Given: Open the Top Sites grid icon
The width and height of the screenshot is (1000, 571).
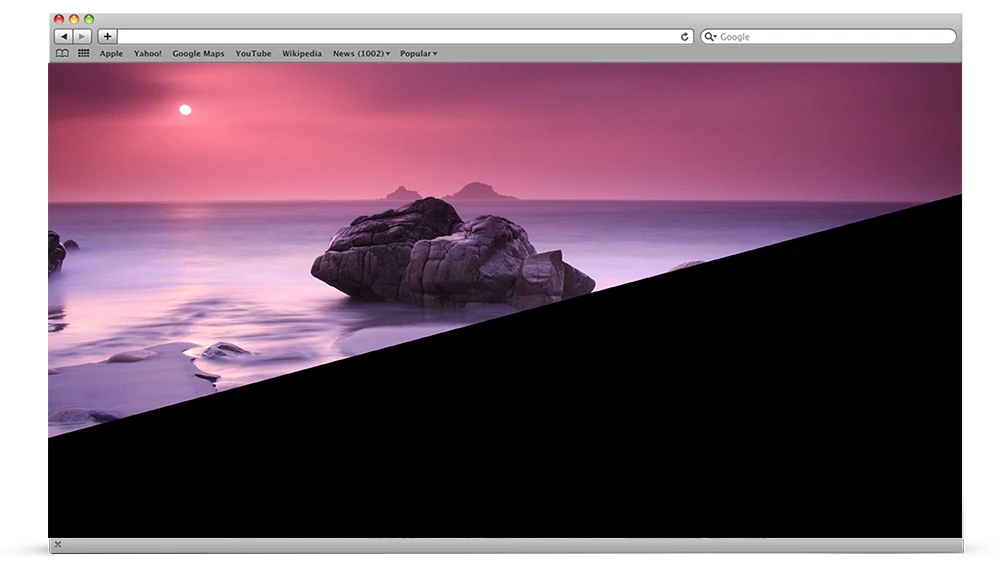Looking at the screenshot, I should point(84,54).
